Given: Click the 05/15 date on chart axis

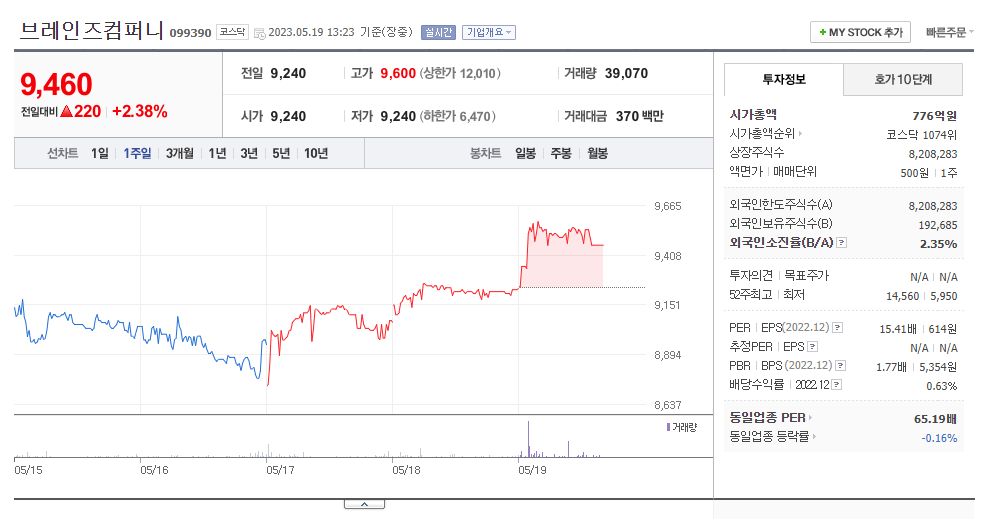Looking at the screenshot, I should 29,470.
